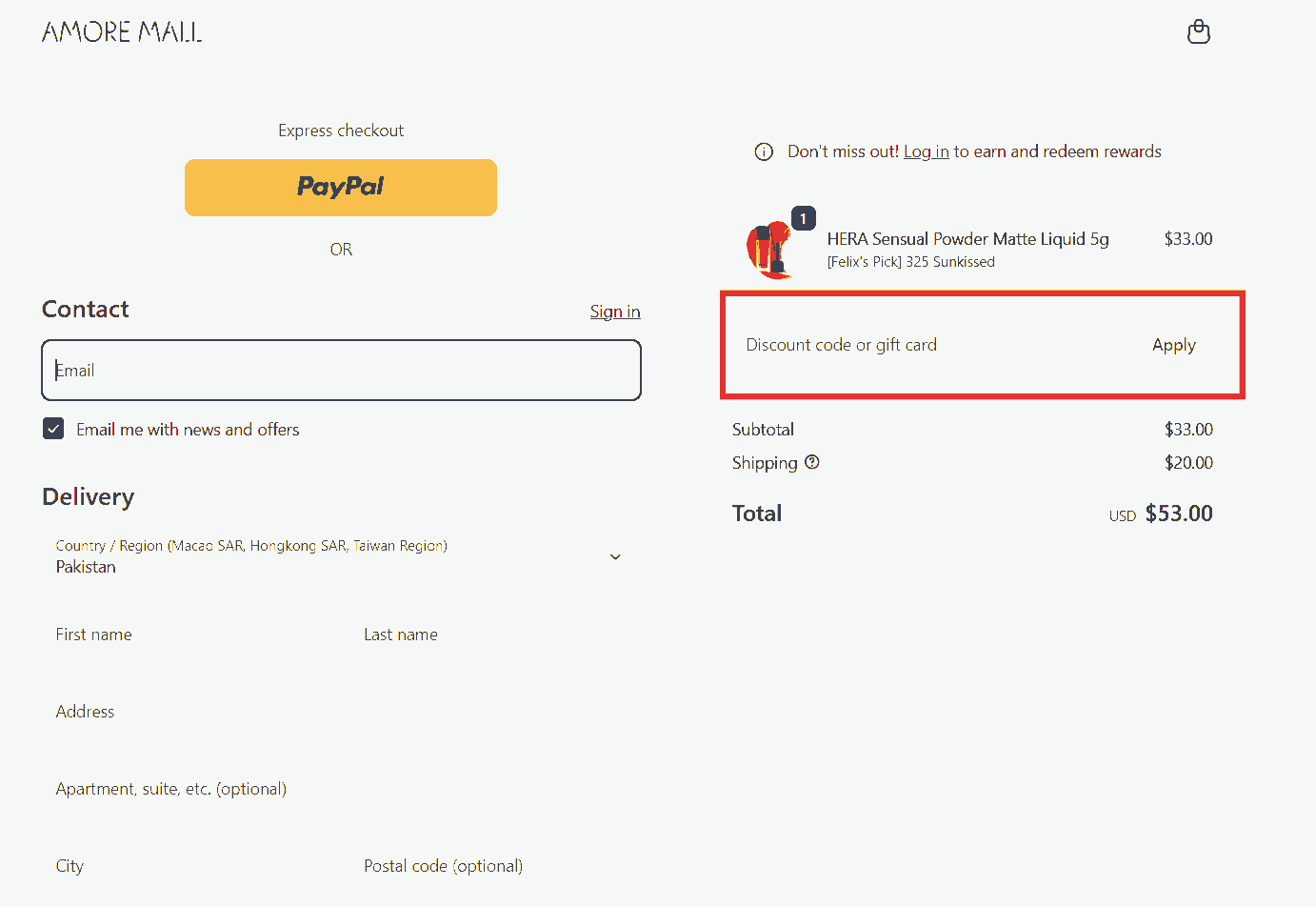Viewport: 1316px width, 907px height.
Task: Click the info icon beside rewards notice
Action: 764,152
